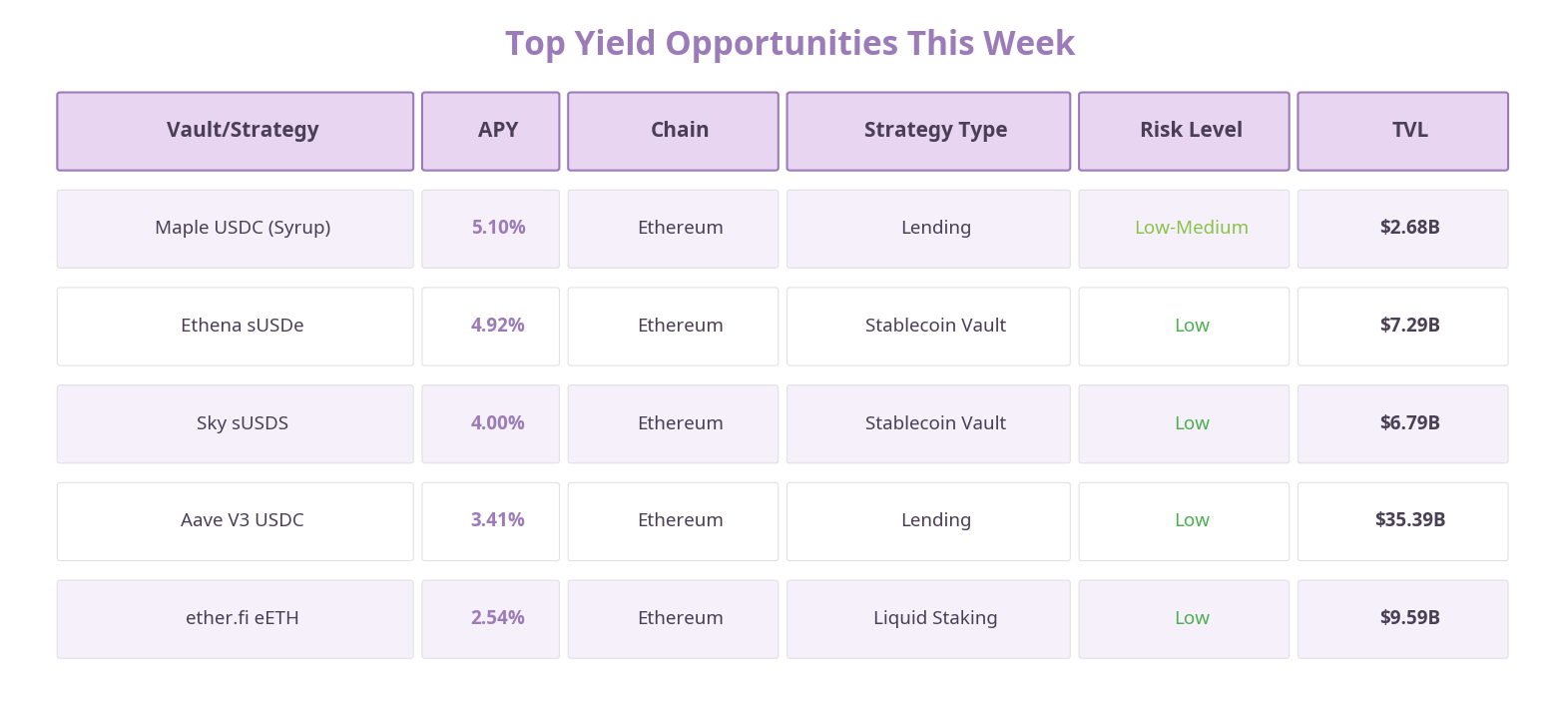Image resolution: width=1568 pixels, height=719 pixels.
Task: Click the Vault/Strategy column header
Action: [x=243, y=131]
